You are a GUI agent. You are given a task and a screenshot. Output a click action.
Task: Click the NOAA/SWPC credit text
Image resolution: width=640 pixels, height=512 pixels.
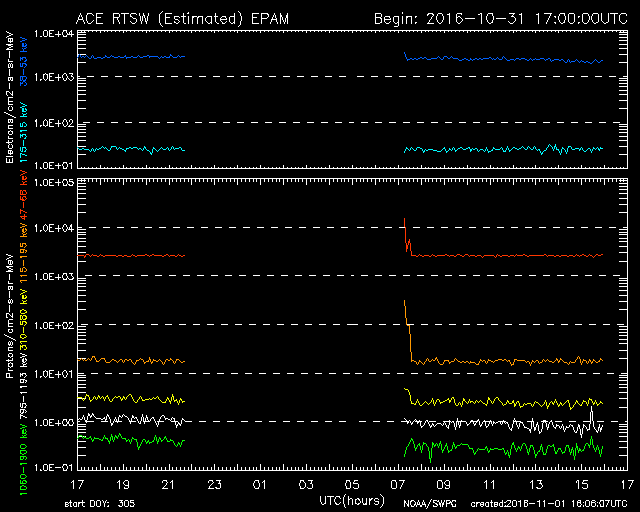click(x=428, y=503)
